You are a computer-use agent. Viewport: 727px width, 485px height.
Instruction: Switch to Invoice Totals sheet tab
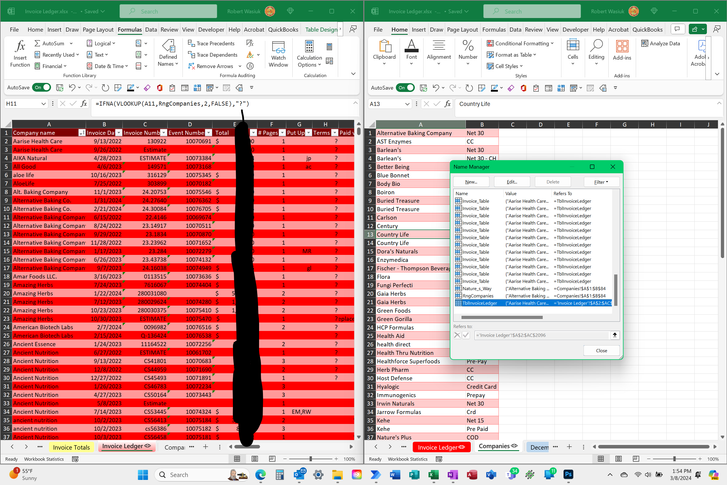click(x=71, y=447)
